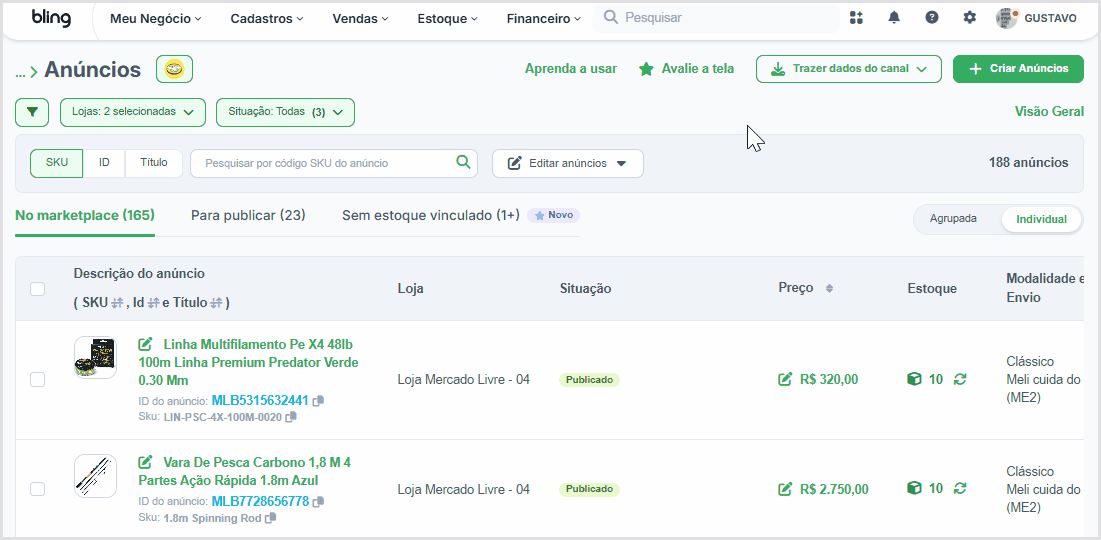Expand the Financeiro menu

tap(543, 19)
